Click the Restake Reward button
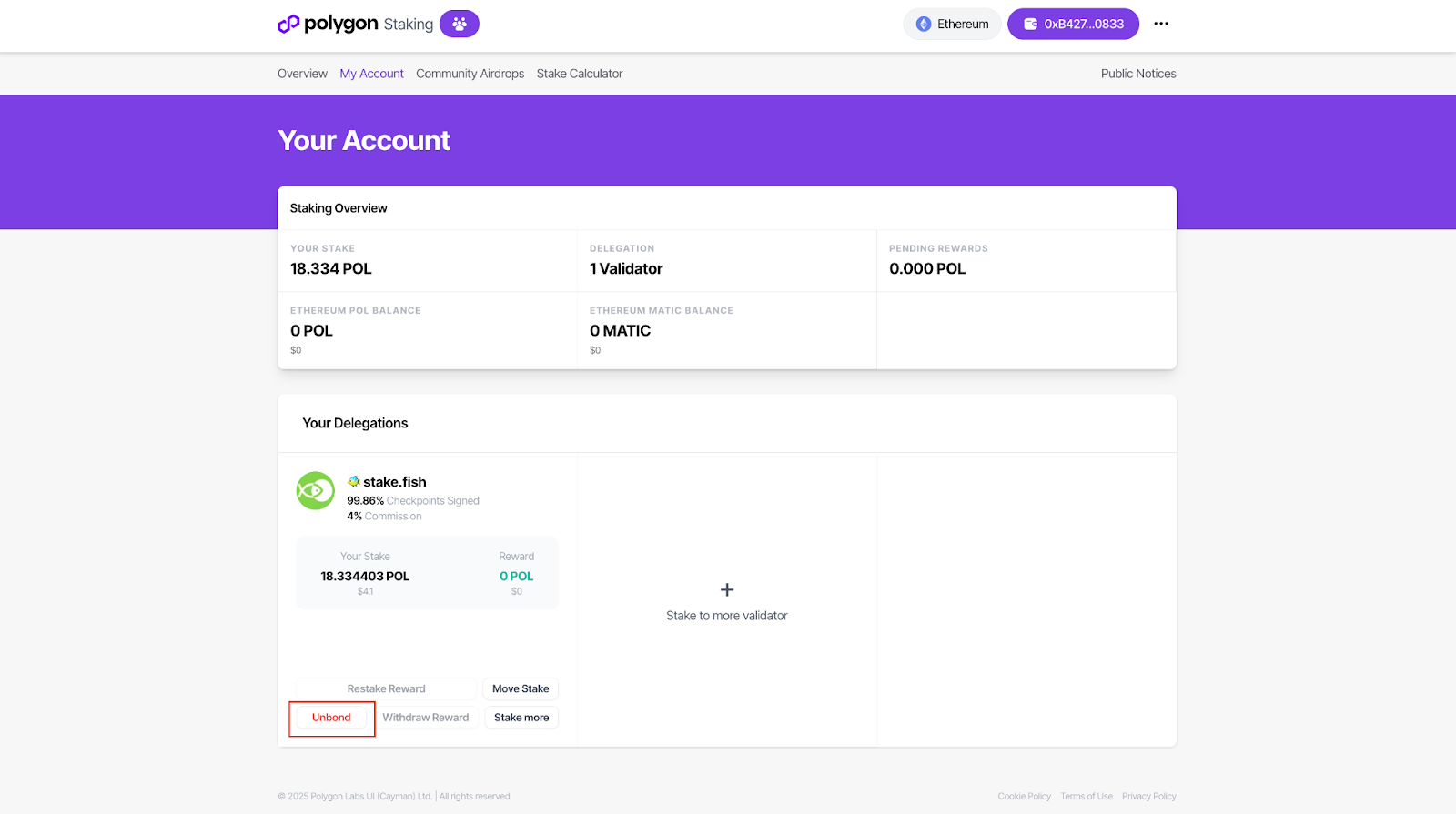1456x814 pixels. 386,688
